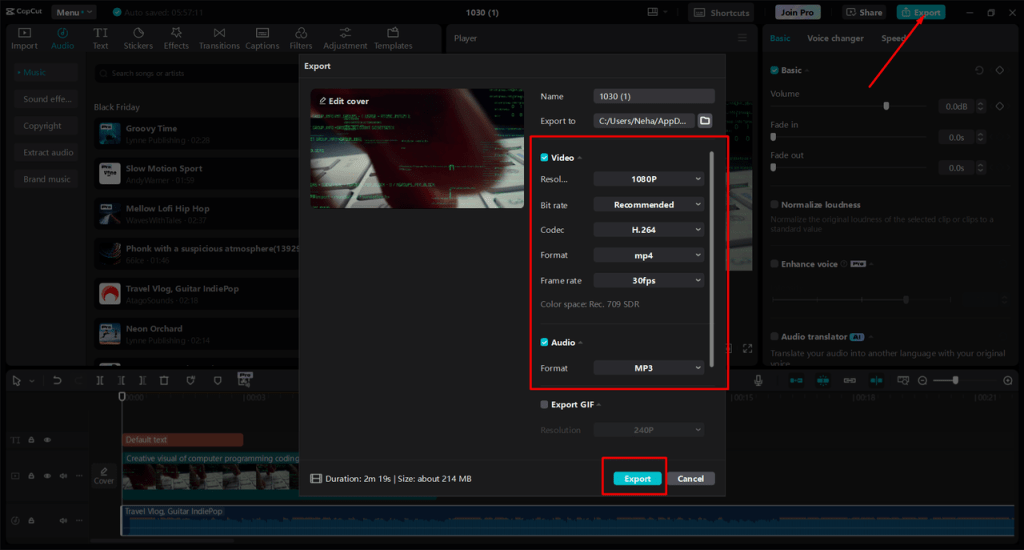The image size is (1024, 550).
Task: Select the Transitions icon in the toolbar
Action: pos(219,34)
